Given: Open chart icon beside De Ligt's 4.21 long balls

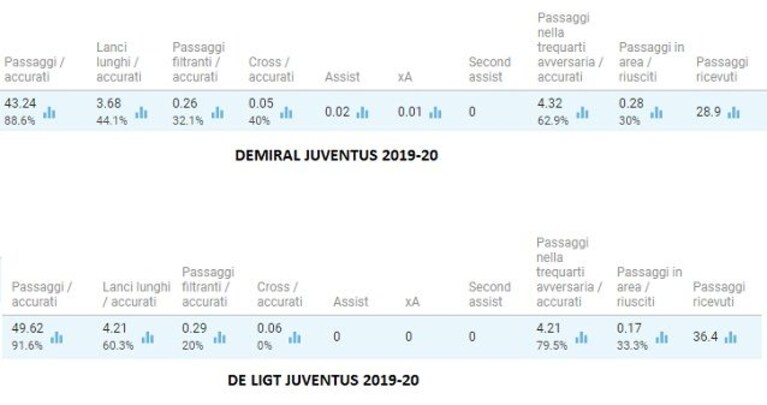Looking at the screenshot, I should point(148,338).
